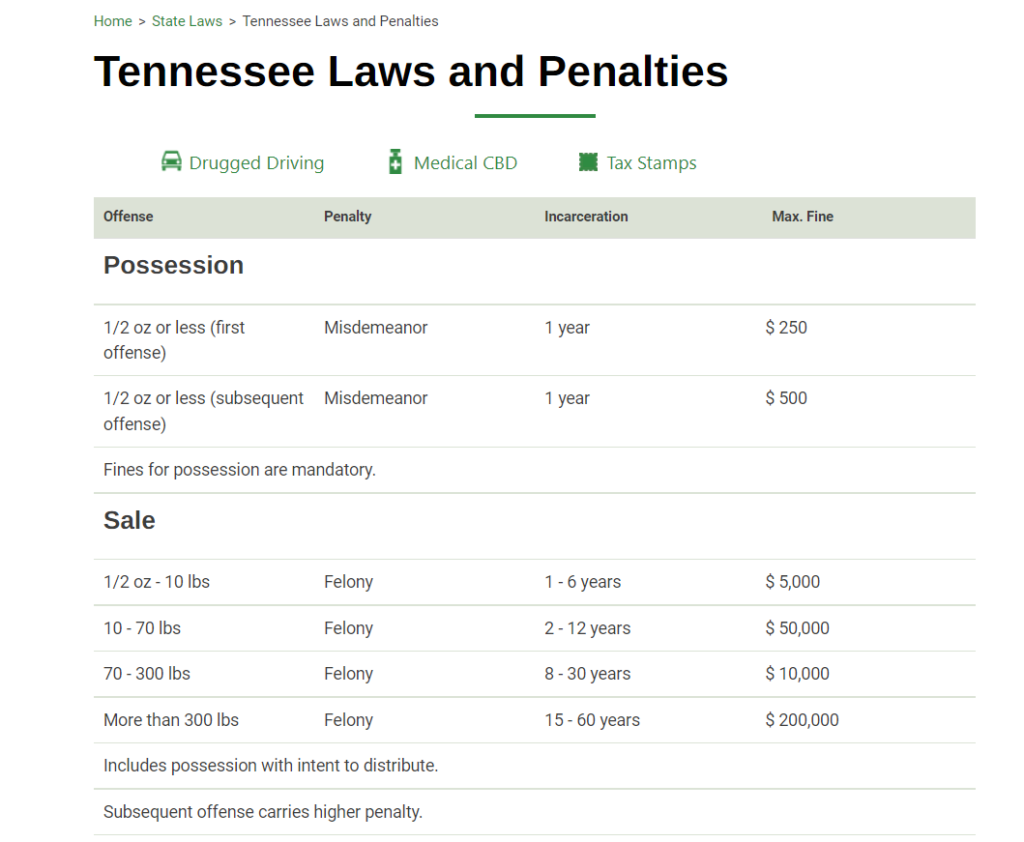The height and width of the screenshot is (842, 1024).
Task: Select the 10 - 70 lbs sale row
Action: 534,628
